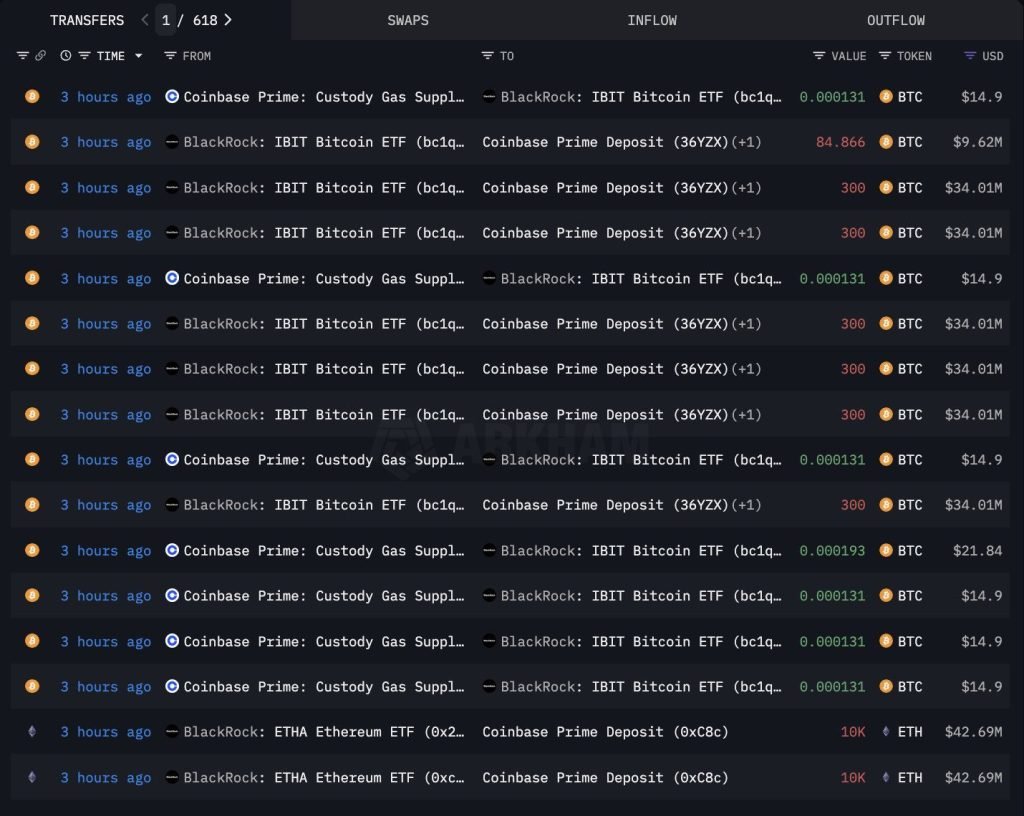Toggle the TIME sort arrow
This screenshot has width=1024, height=816.
pos(139,56)
